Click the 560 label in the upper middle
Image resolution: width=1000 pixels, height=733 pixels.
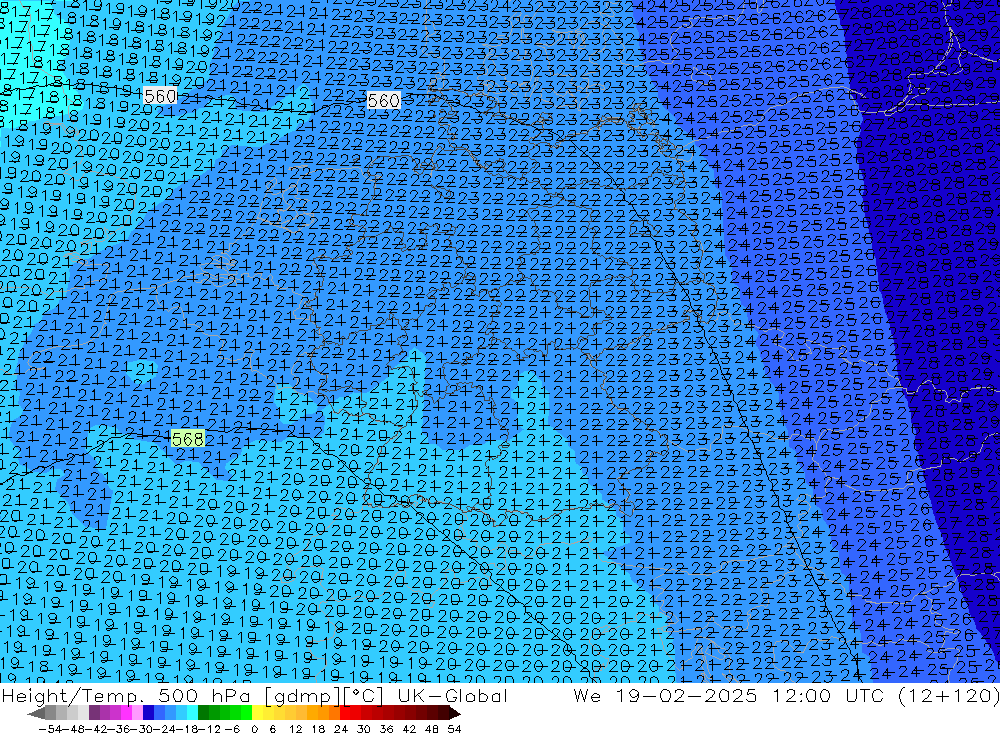pos(384,101)
